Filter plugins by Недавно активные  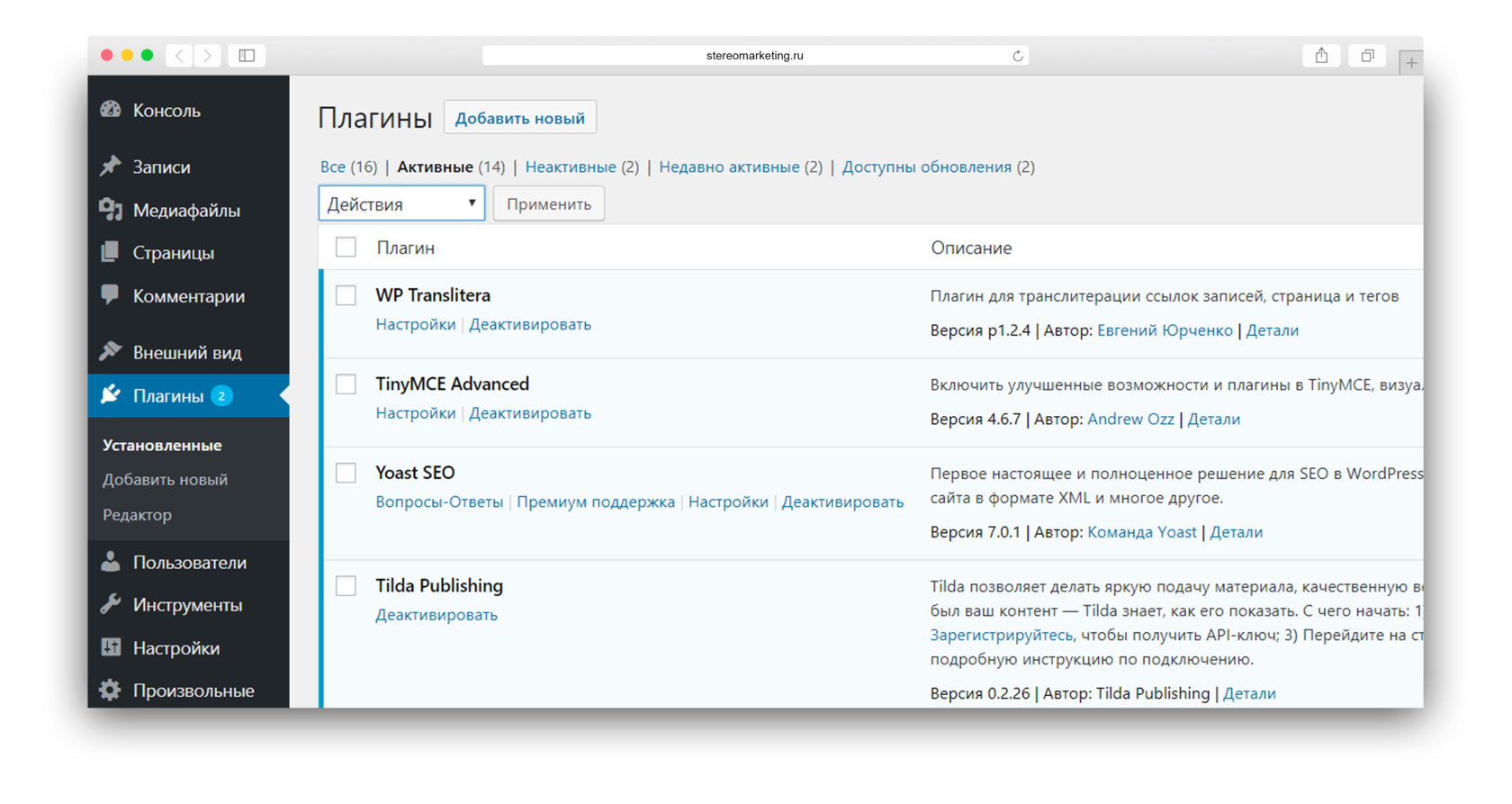tap(729, 167)
